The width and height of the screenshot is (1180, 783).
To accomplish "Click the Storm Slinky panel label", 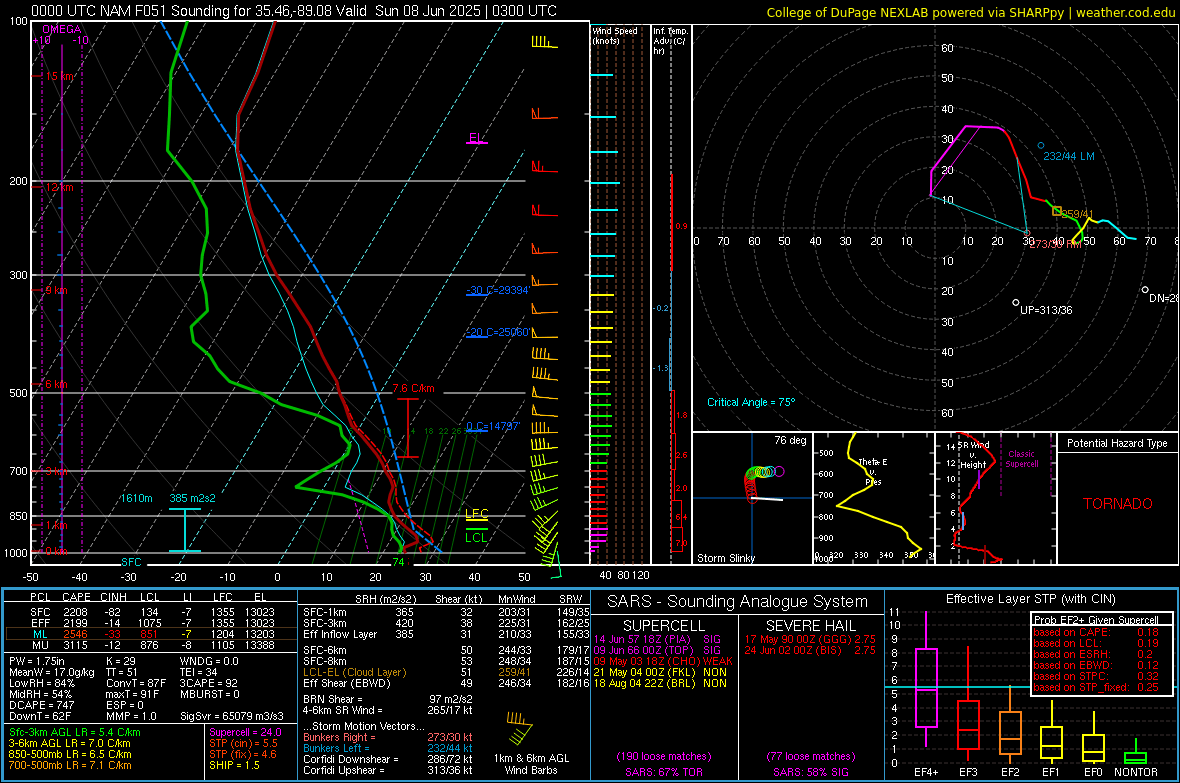I will pos(725,558).
